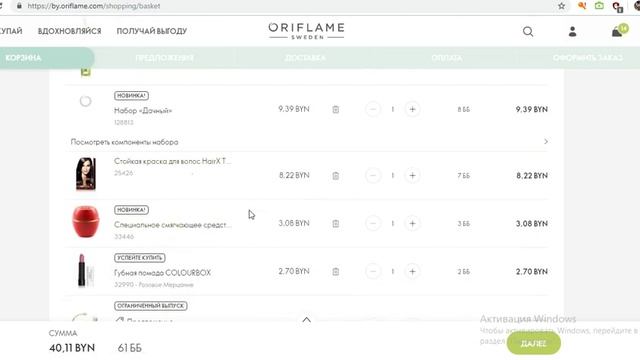Go to the ОФОРМИТЬ ЗАКАЗ step
The image size is (640, 360).
pyautogui.click(x=588, y=58)
